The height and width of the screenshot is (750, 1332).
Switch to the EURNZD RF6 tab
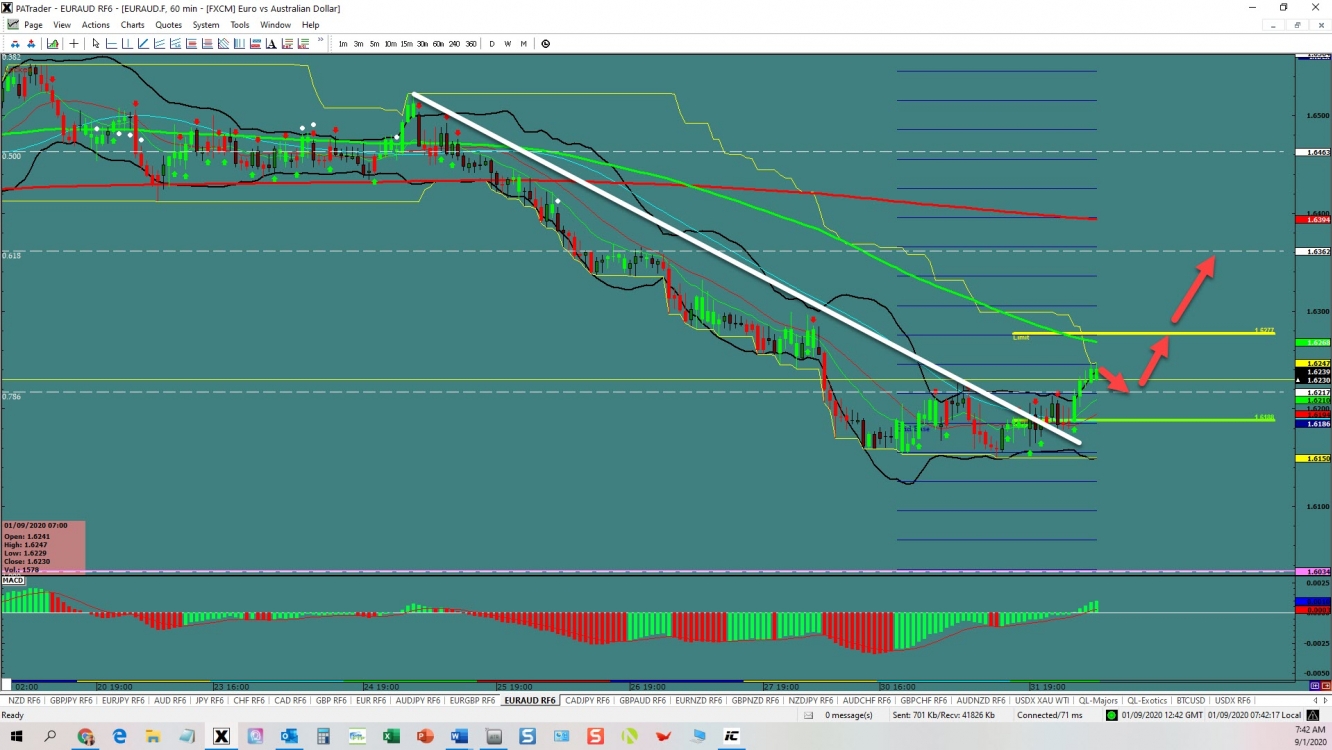click(698, 700)
